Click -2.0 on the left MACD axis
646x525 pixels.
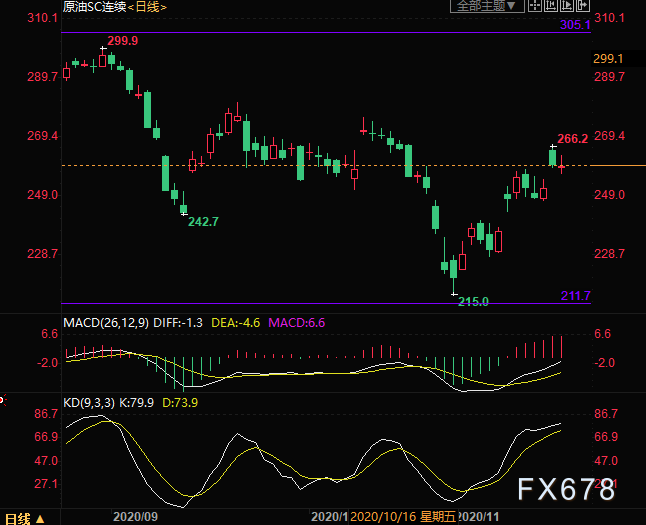[x=48, y=363]
